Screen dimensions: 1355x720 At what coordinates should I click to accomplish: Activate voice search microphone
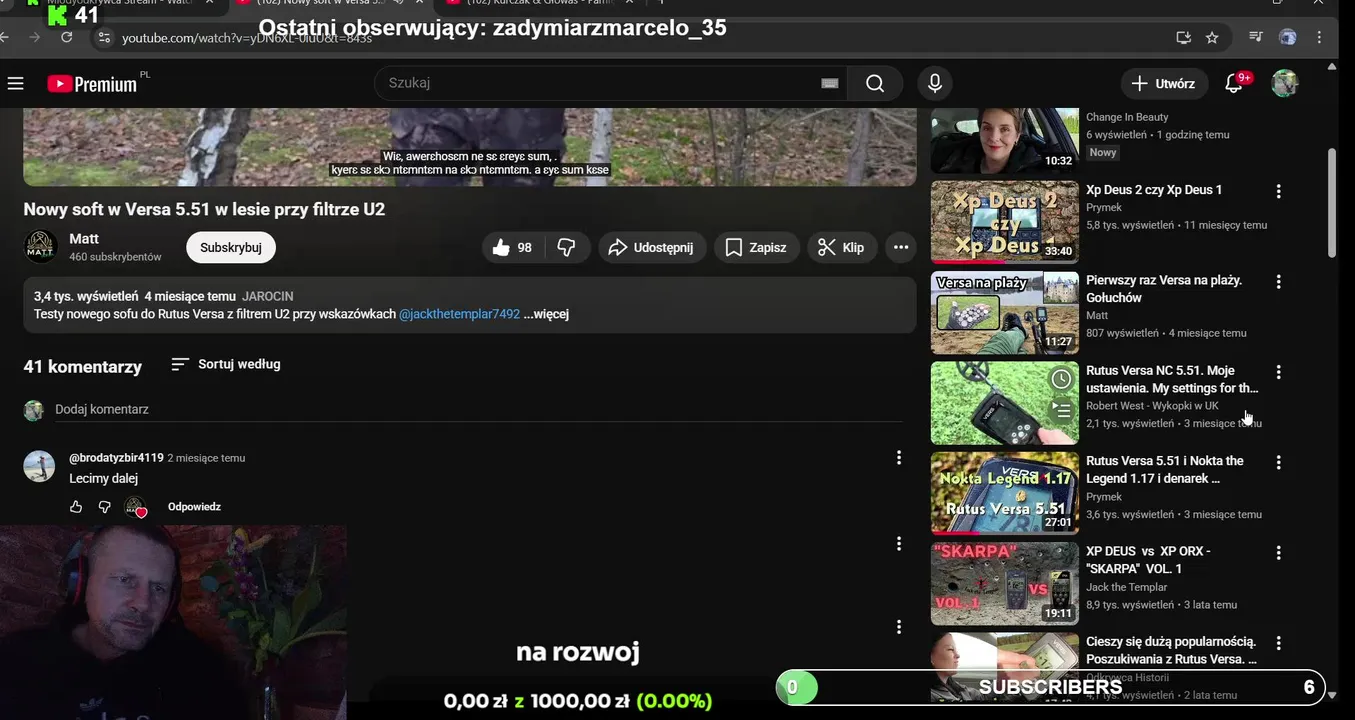[x=935, y=83]
